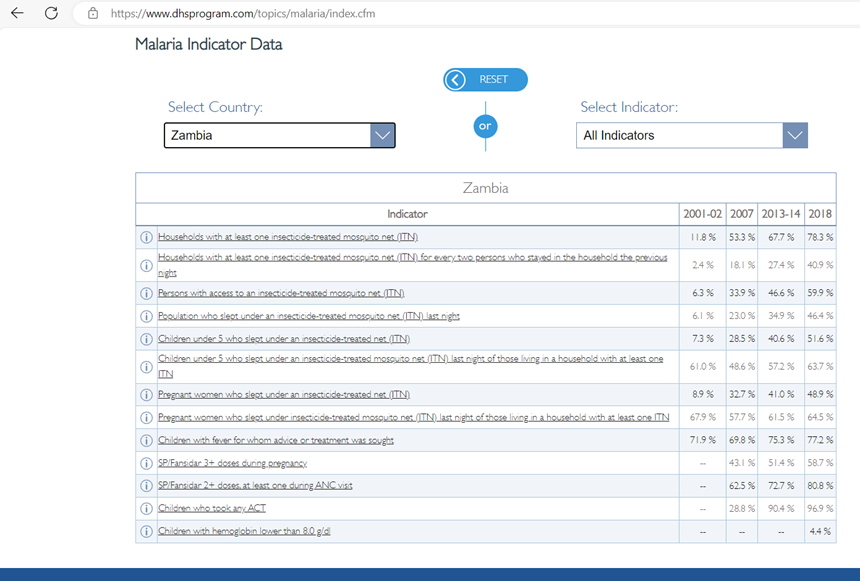Open the Zambia country combo box
The width and height of the screenshot is (860, 581).
point(279,136)
